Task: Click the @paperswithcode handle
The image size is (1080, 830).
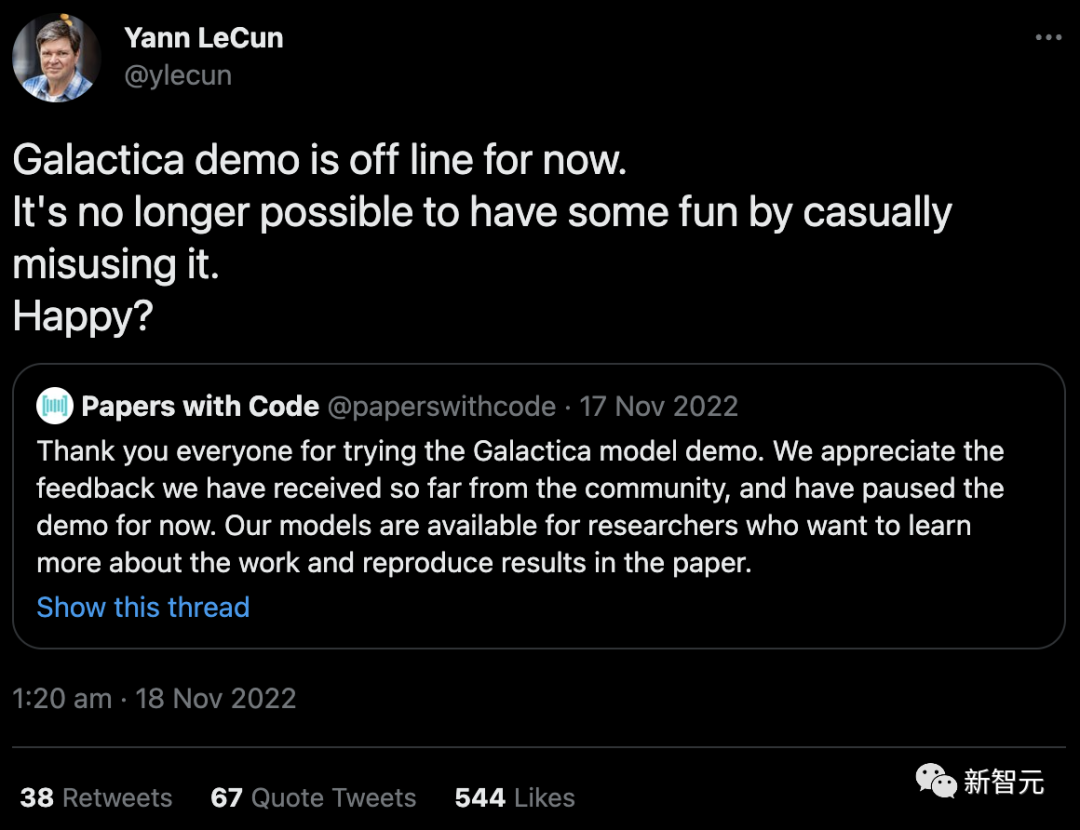Action: (x=442, y=406)
